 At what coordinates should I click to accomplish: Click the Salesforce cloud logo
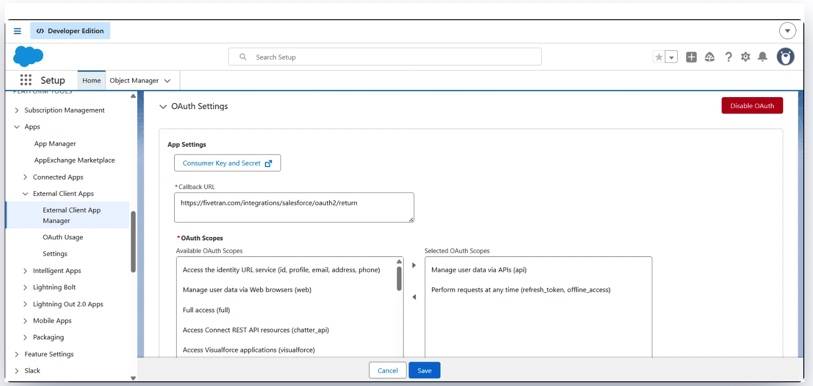click(28, 57)
